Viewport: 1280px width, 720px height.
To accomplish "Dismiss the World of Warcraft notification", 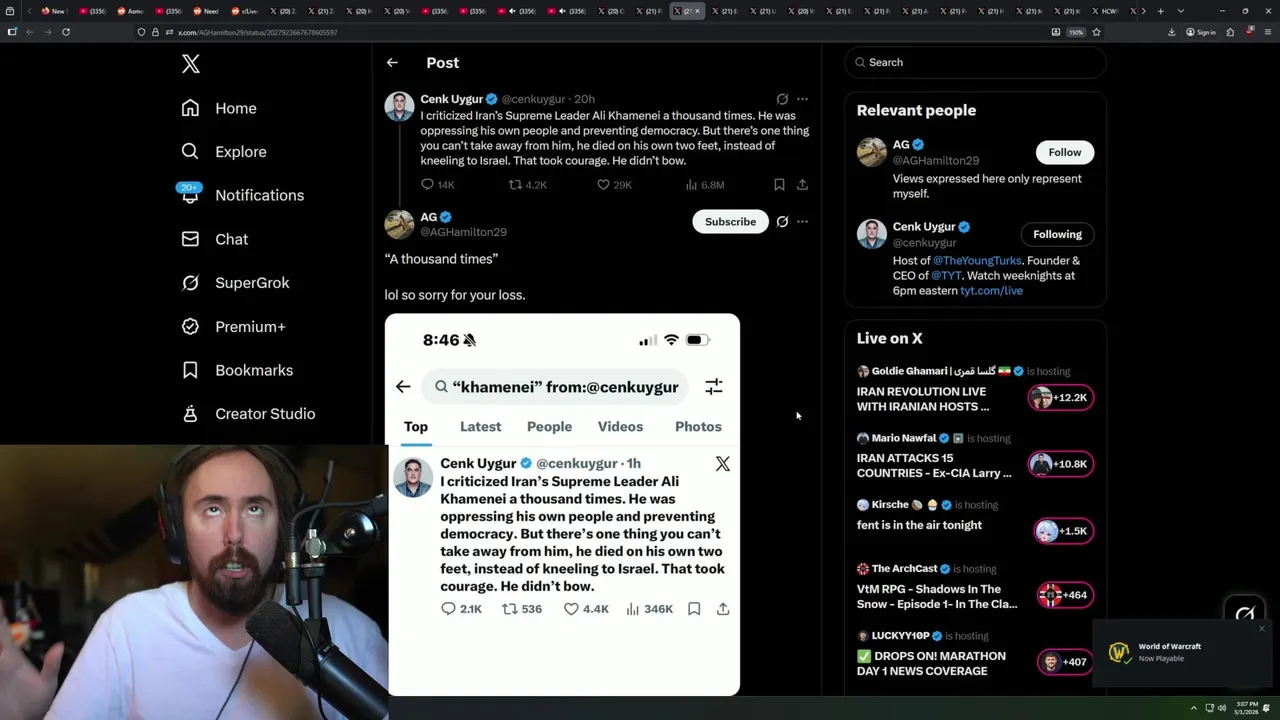I will tap(1262, 629).
